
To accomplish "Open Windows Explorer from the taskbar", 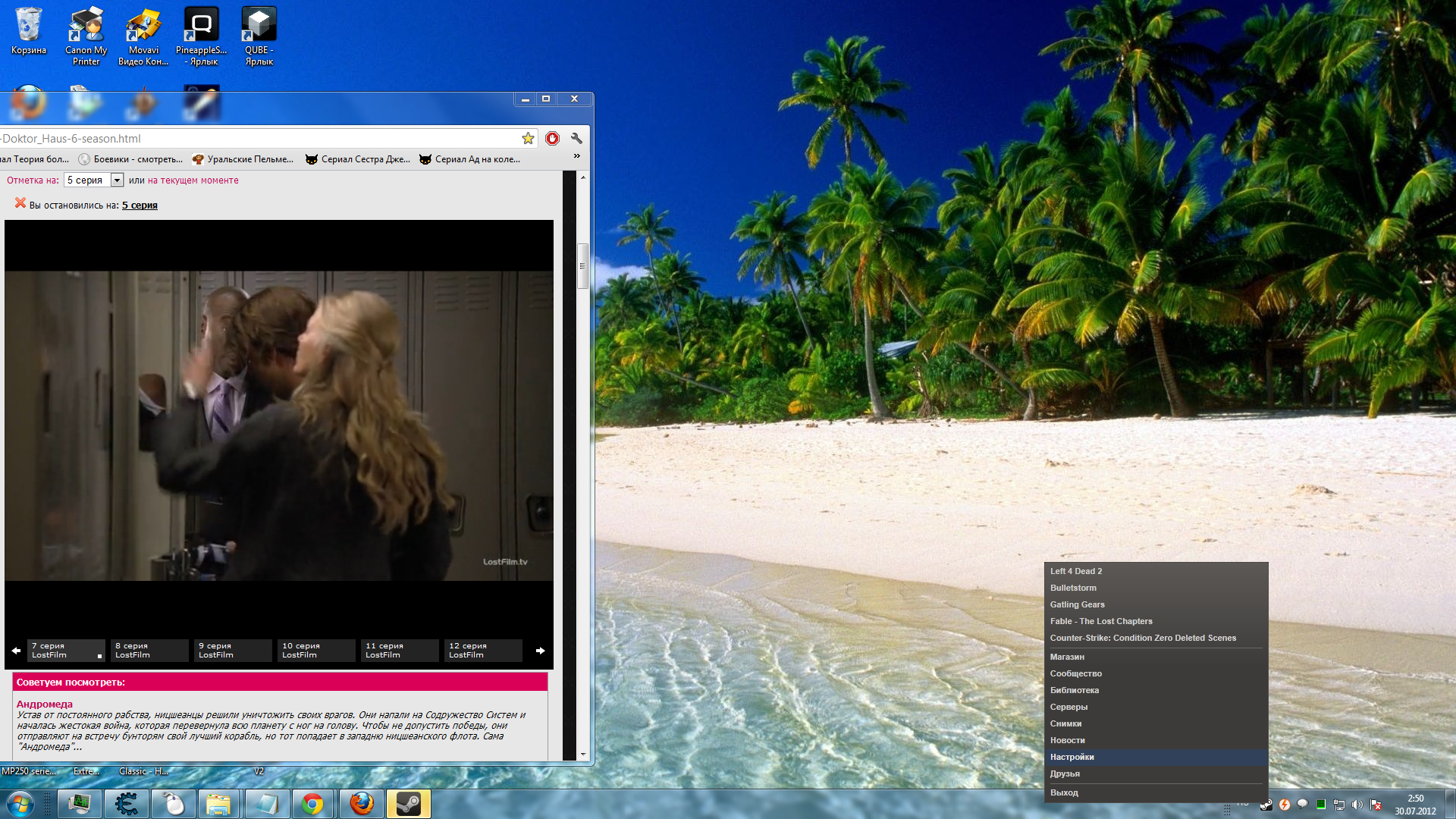I will click(x=219, y=804).
